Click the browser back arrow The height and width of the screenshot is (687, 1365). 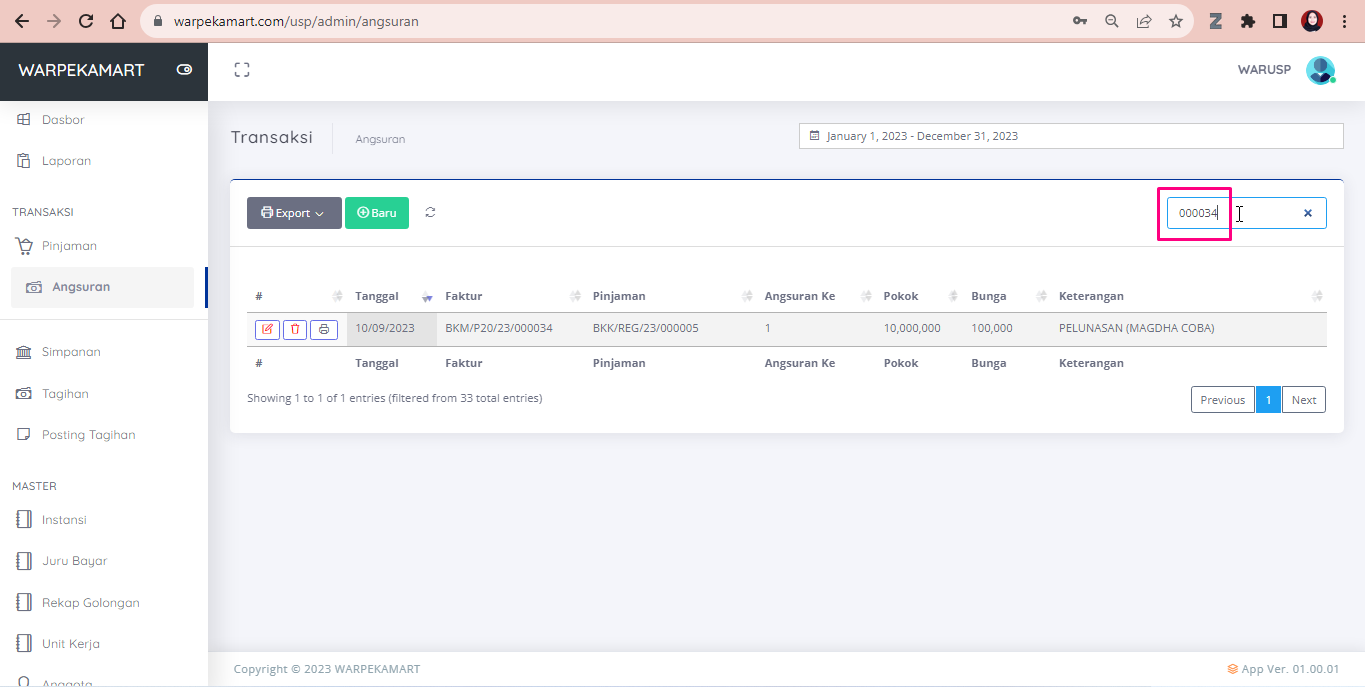22,21
